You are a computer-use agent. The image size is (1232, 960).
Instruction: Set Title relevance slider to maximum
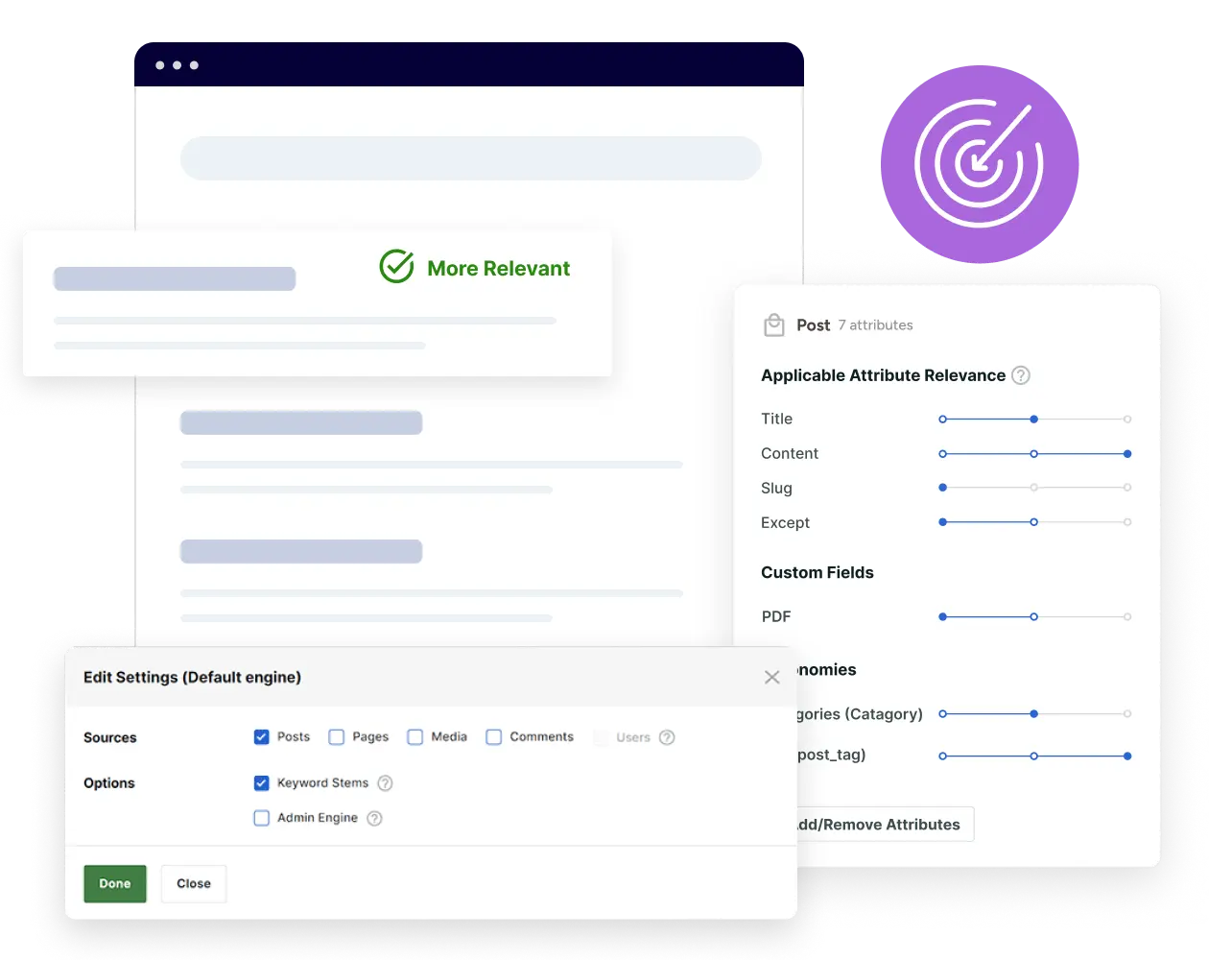1127,420
